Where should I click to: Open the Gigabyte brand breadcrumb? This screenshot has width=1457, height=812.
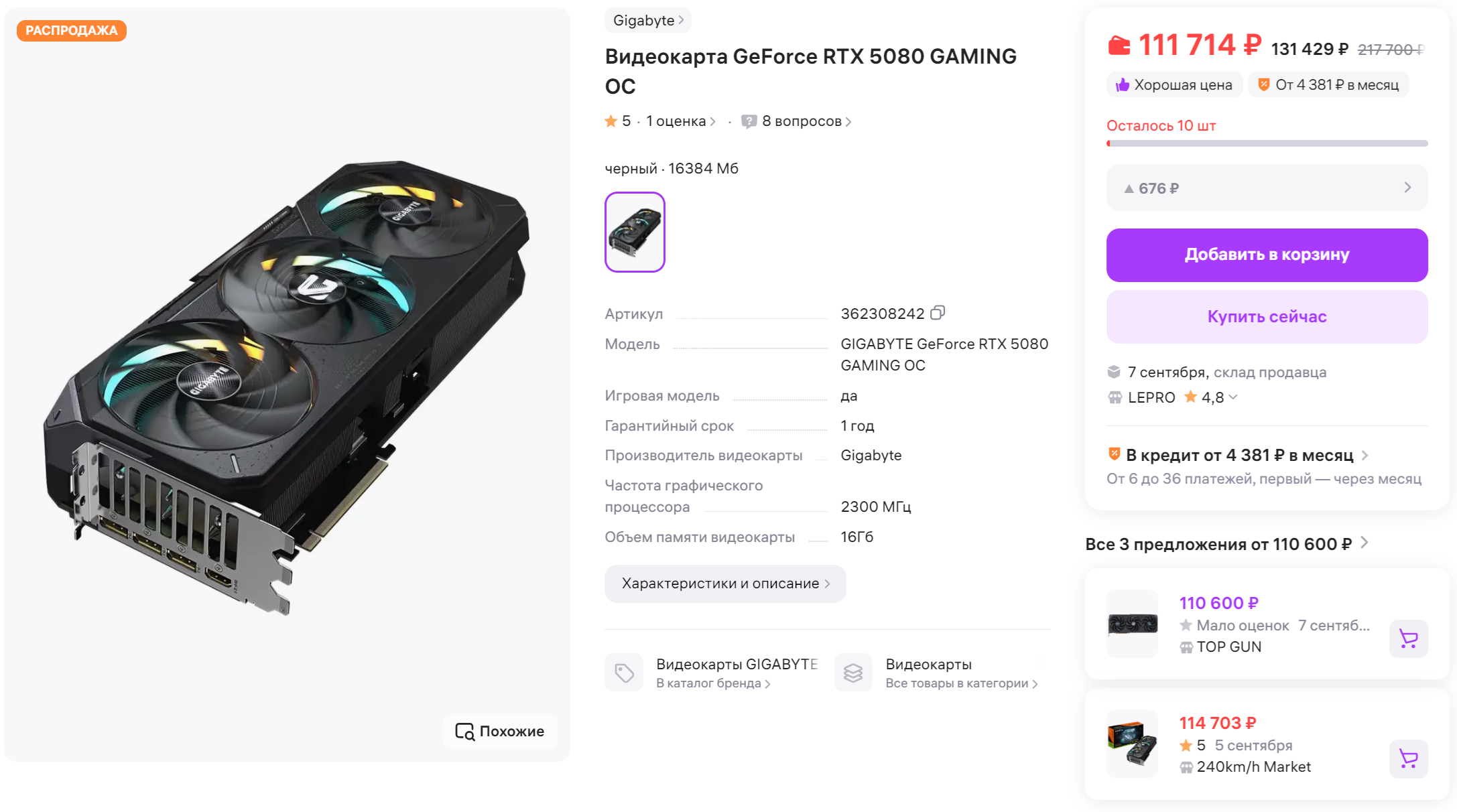pyautogui.click(x=647, y=20)
